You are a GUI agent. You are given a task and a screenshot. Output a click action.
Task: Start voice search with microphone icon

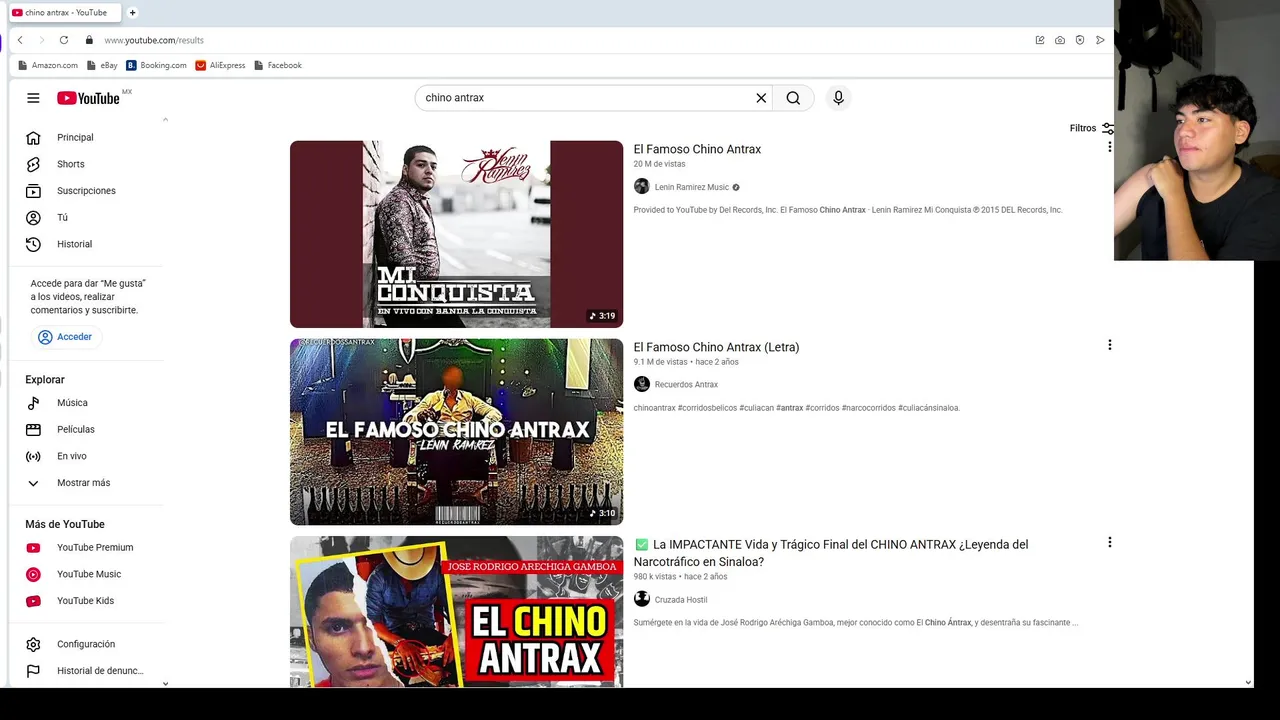click(x=838, y=98)
